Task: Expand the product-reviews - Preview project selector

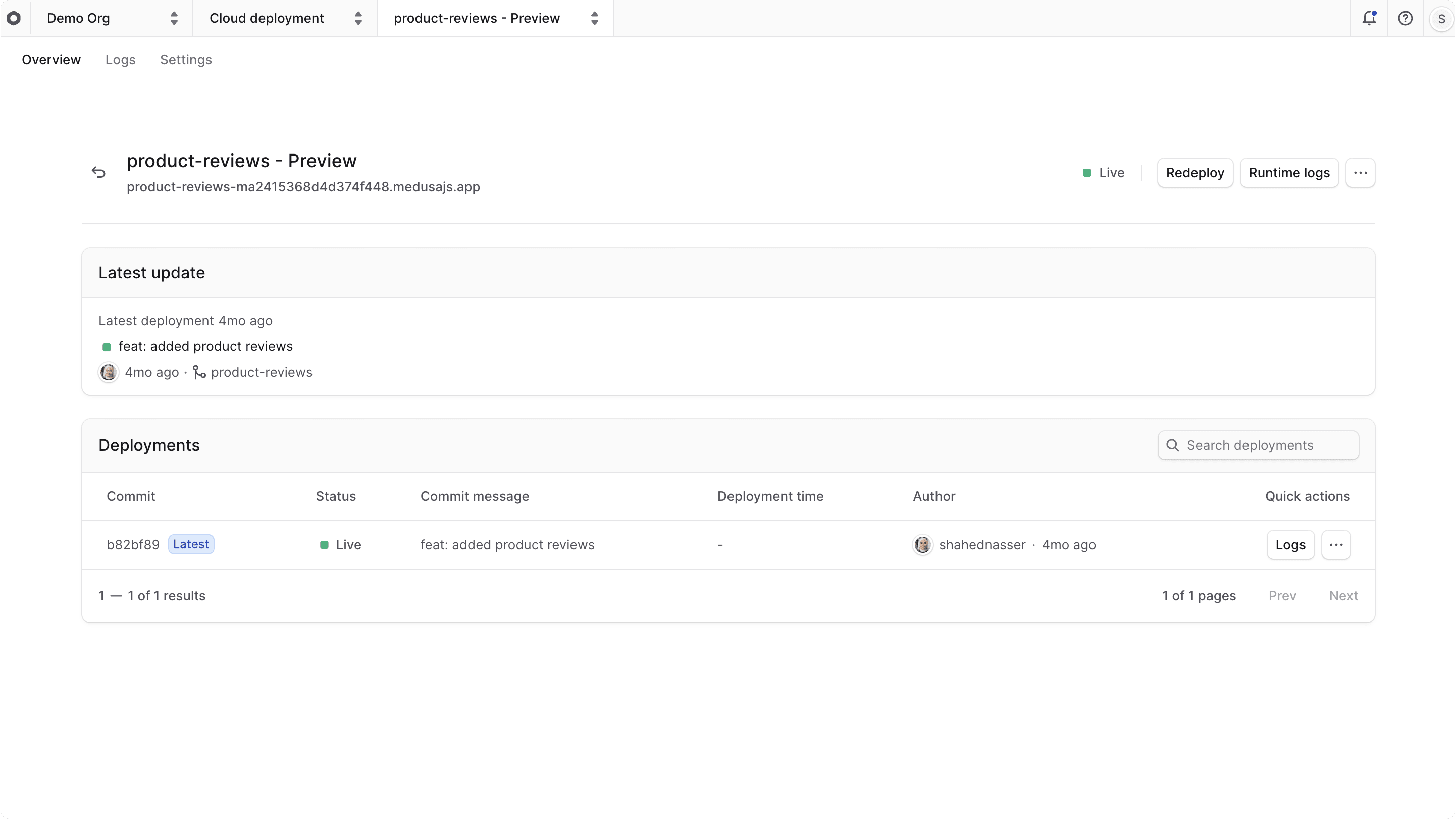Action: tap(494, 18)
